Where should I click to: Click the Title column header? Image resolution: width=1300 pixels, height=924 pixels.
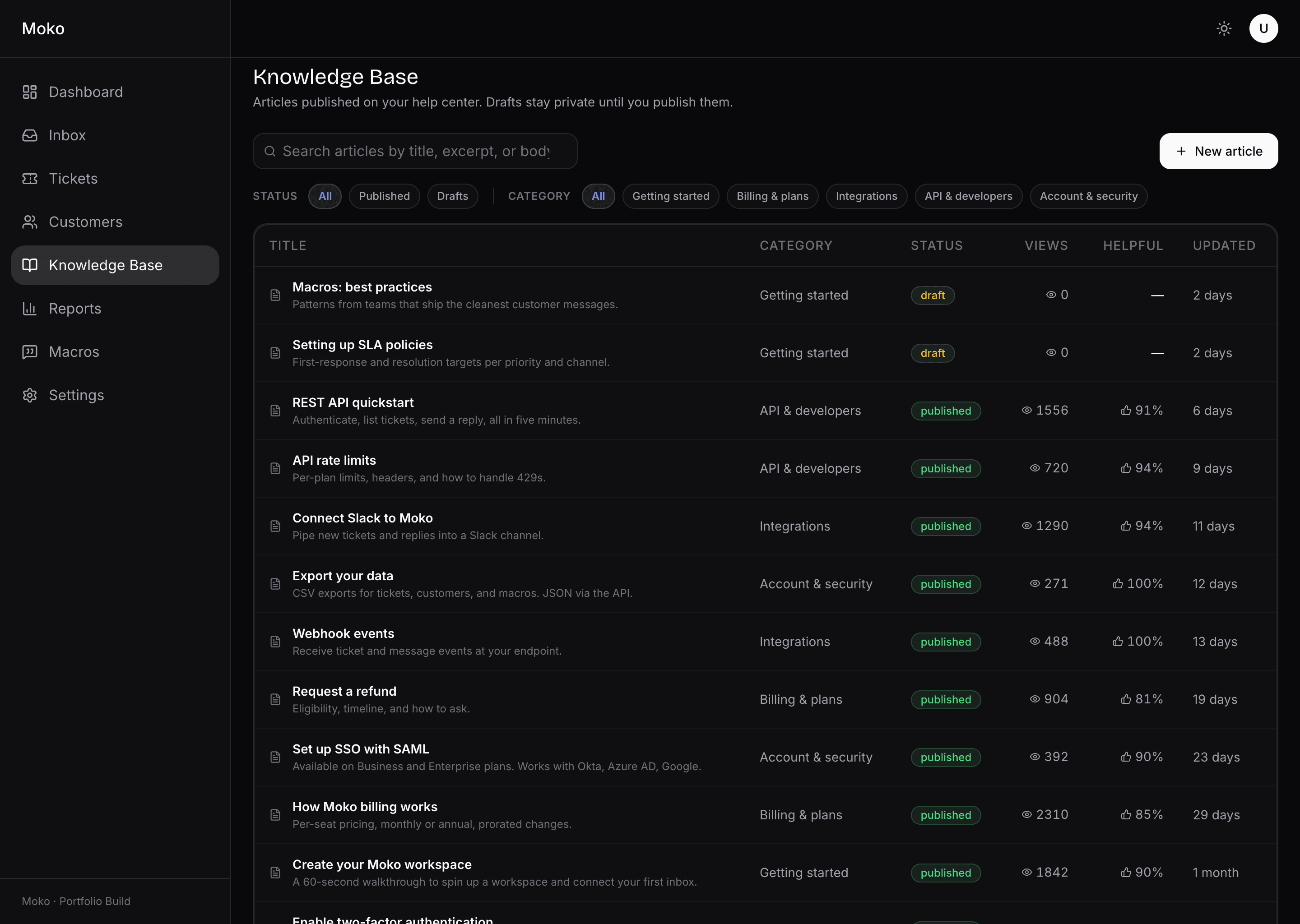[x=288, y=246]
